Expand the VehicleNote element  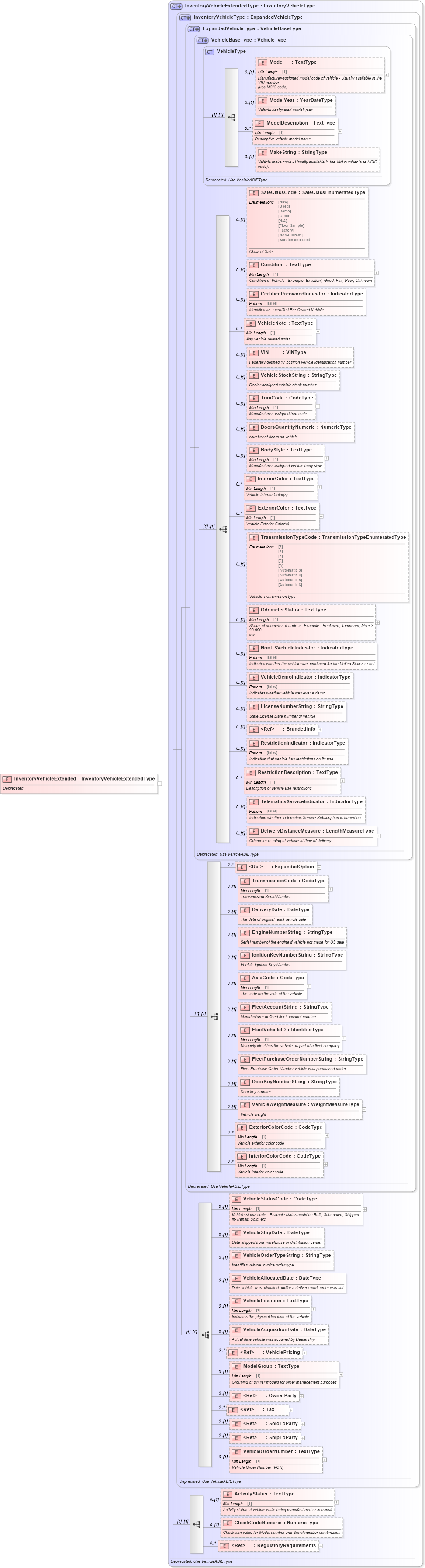tap(318, 332)
